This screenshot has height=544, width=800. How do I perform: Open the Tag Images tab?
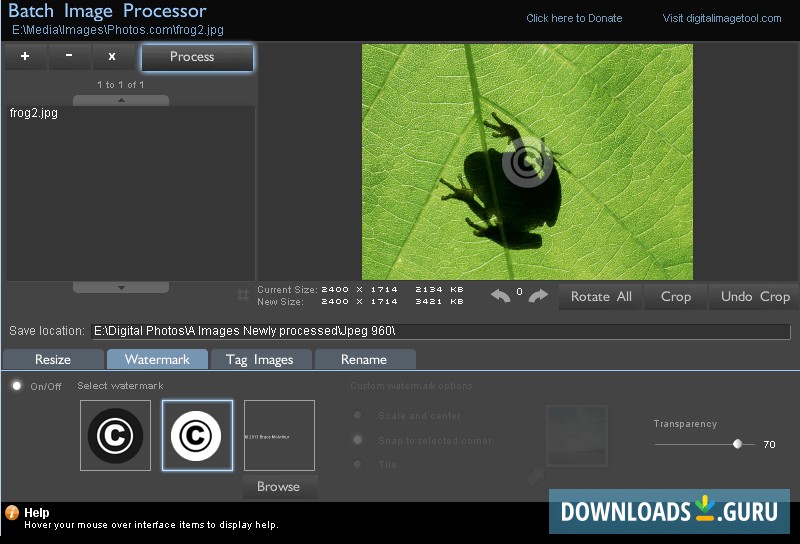[261, 359]
